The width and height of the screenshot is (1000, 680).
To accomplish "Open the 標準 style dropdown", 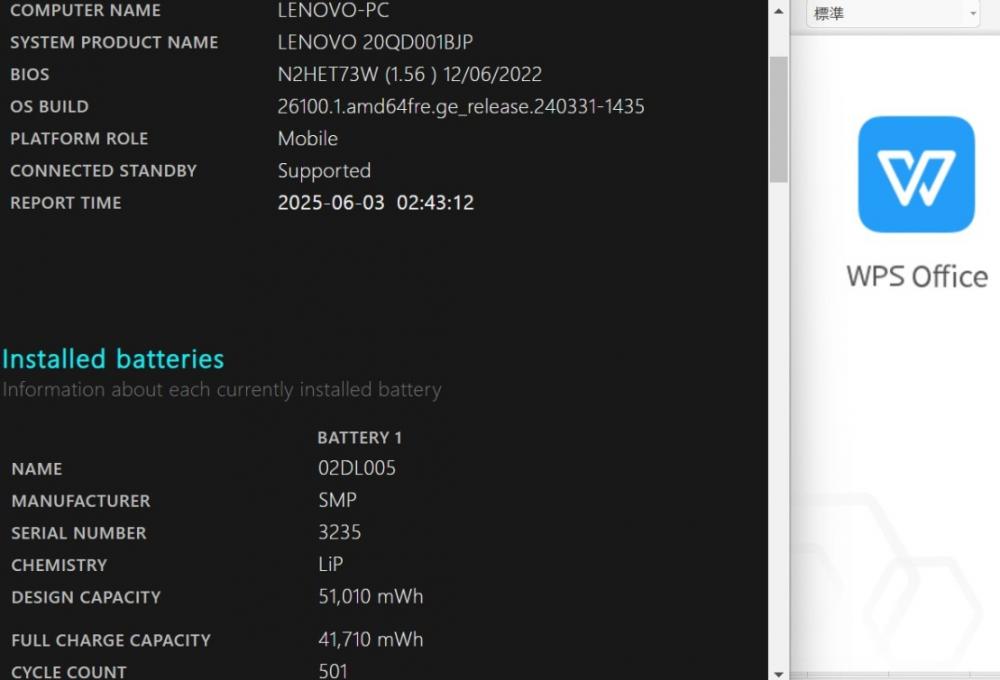I will pyautogui.click(x=892, y=13).
